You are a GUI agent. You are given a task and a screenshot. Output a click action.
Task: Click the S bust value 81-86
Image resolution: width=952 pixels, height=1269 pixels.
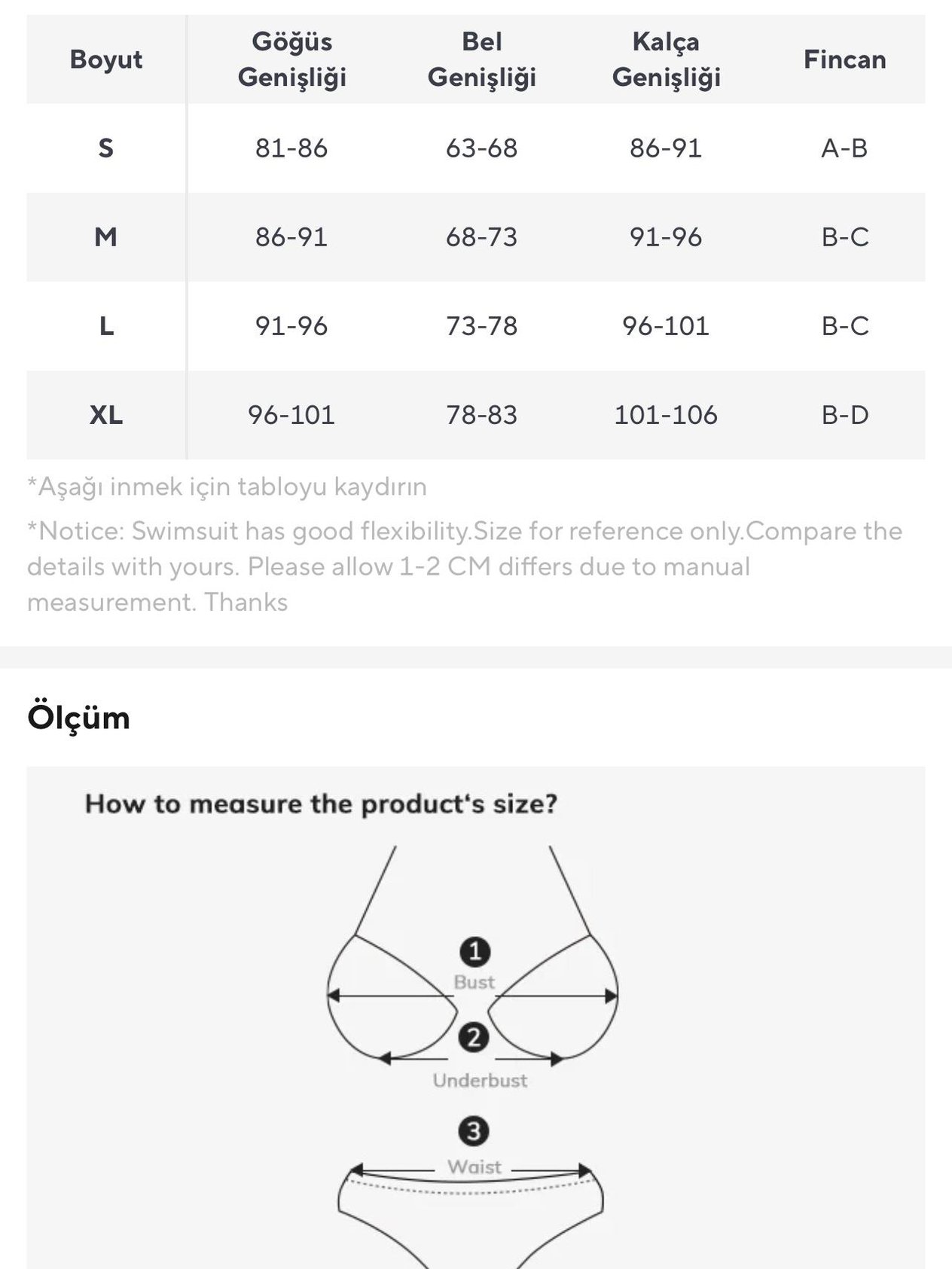(291, 148)
